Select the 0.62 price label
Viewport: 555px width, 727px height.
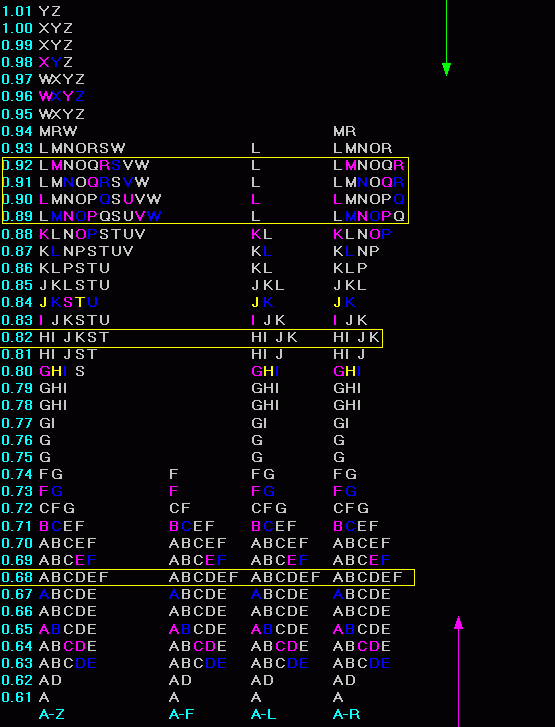click(17, 680)
